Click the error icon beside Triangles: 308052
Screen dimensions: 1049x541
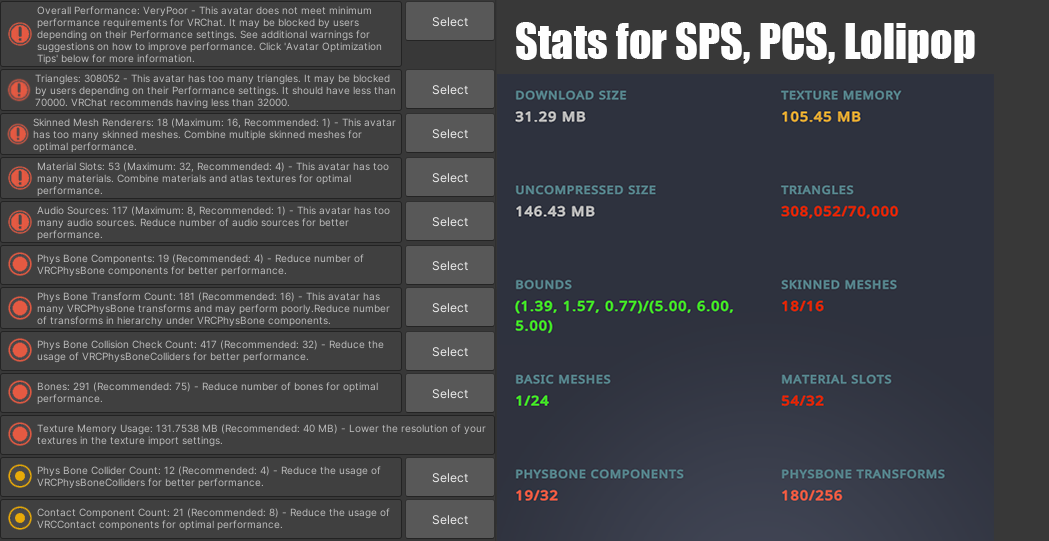[18, 90]
